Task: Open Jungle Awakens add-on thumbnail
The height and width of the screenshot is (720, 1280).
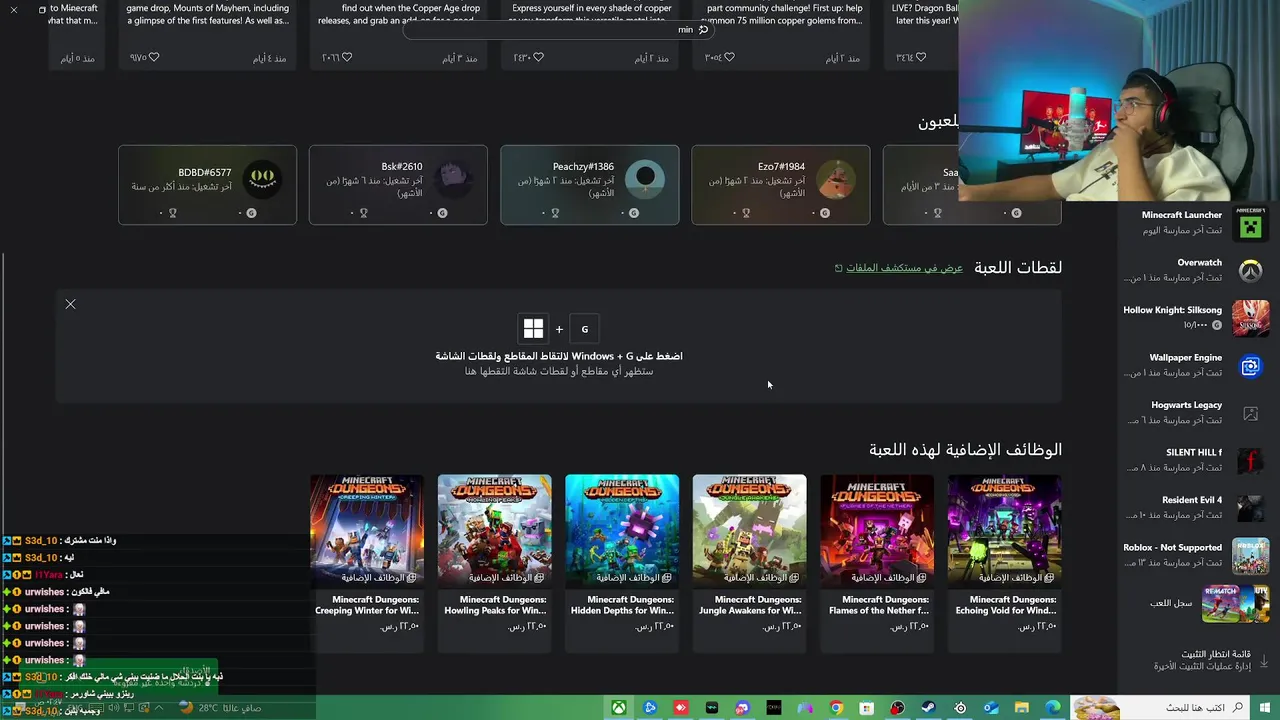Action: (x=749, y=530)
